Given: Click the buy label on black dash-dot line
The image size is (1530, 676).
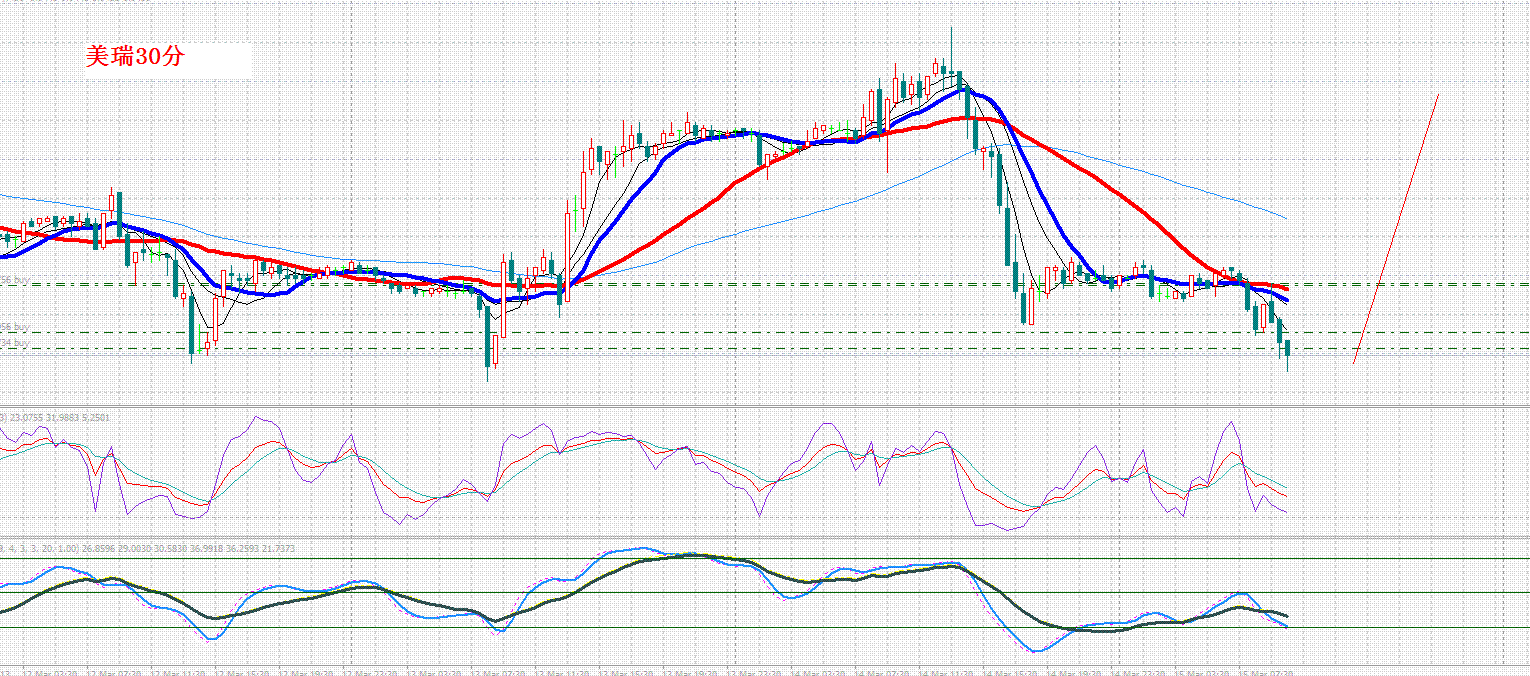Looking at the screenshot, I should (x=14, y=281).
